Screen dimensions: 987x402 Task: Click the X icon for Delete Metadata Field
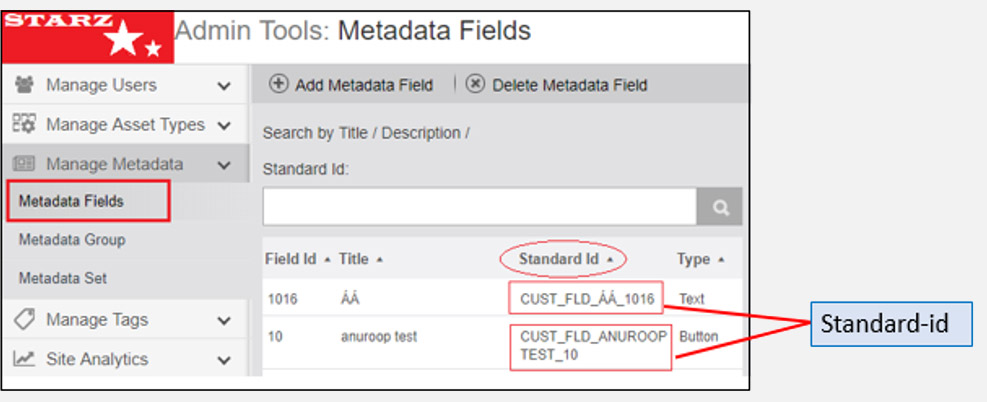476,85
